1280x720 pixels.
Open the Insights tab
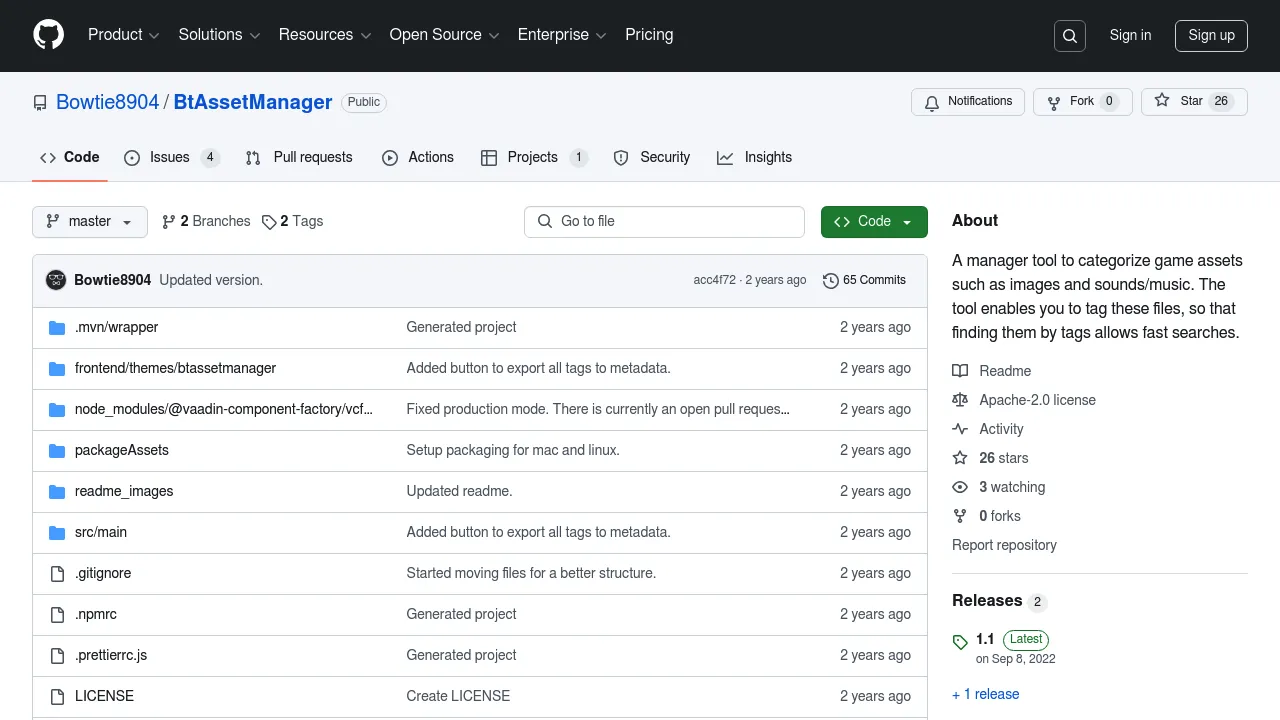pyautogui.click(x=755, y=157)
